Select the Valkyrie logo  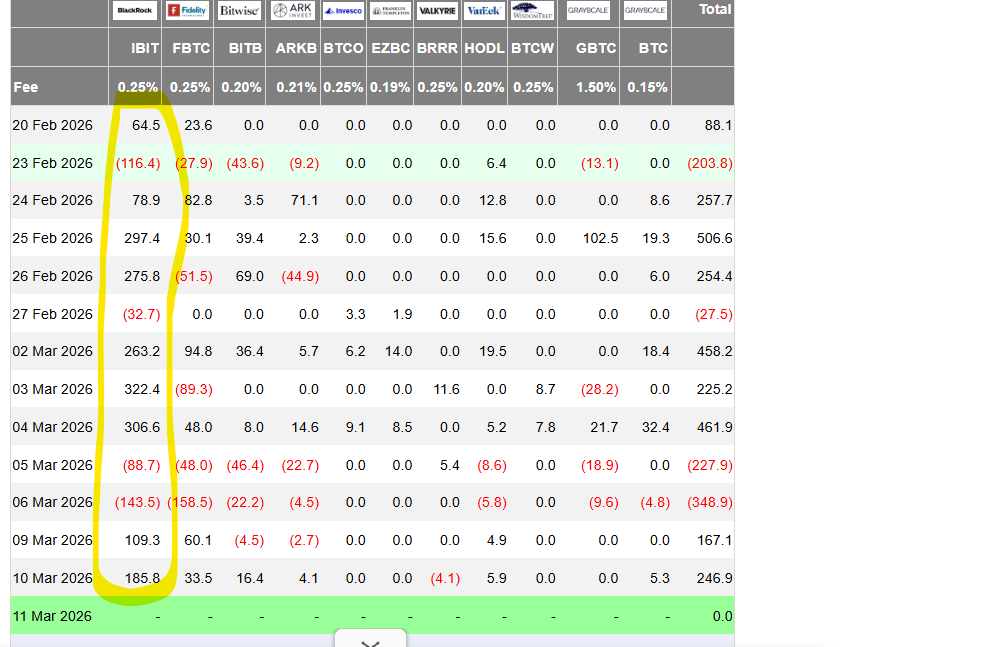[437, 11]
